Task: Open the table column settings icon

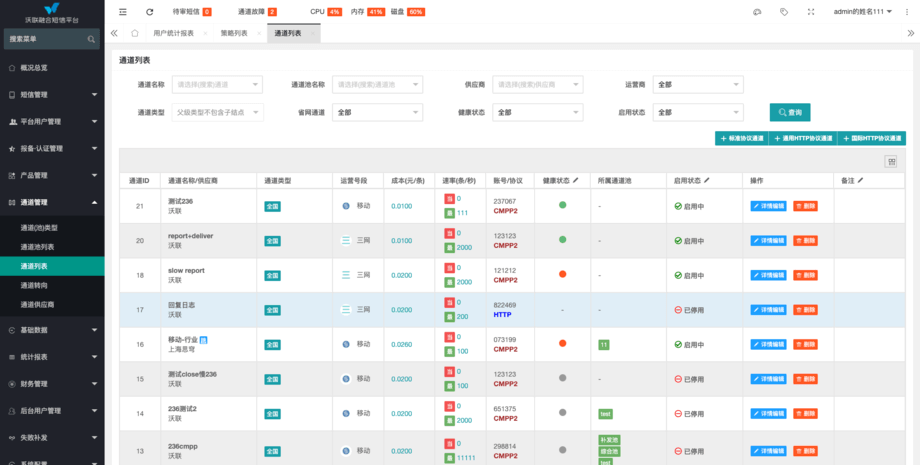Action: tap(891, 162)
